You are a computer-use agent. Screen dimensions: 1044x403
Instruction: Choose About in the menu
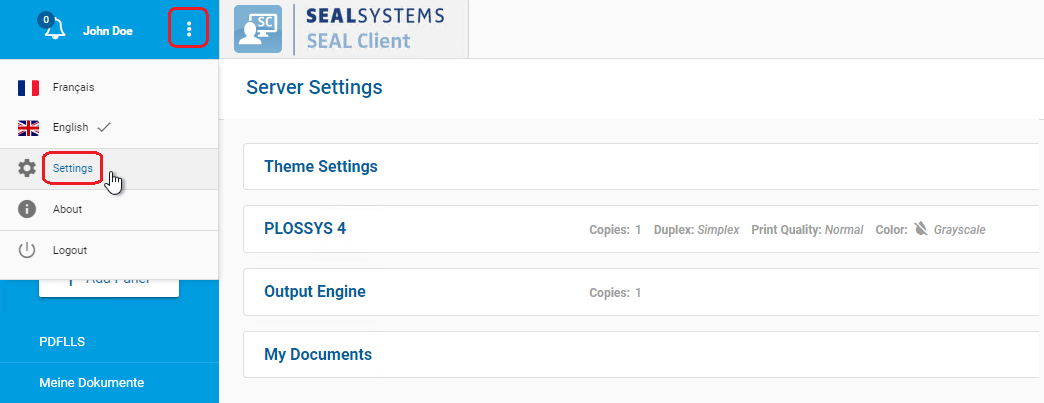pos(68,210)
